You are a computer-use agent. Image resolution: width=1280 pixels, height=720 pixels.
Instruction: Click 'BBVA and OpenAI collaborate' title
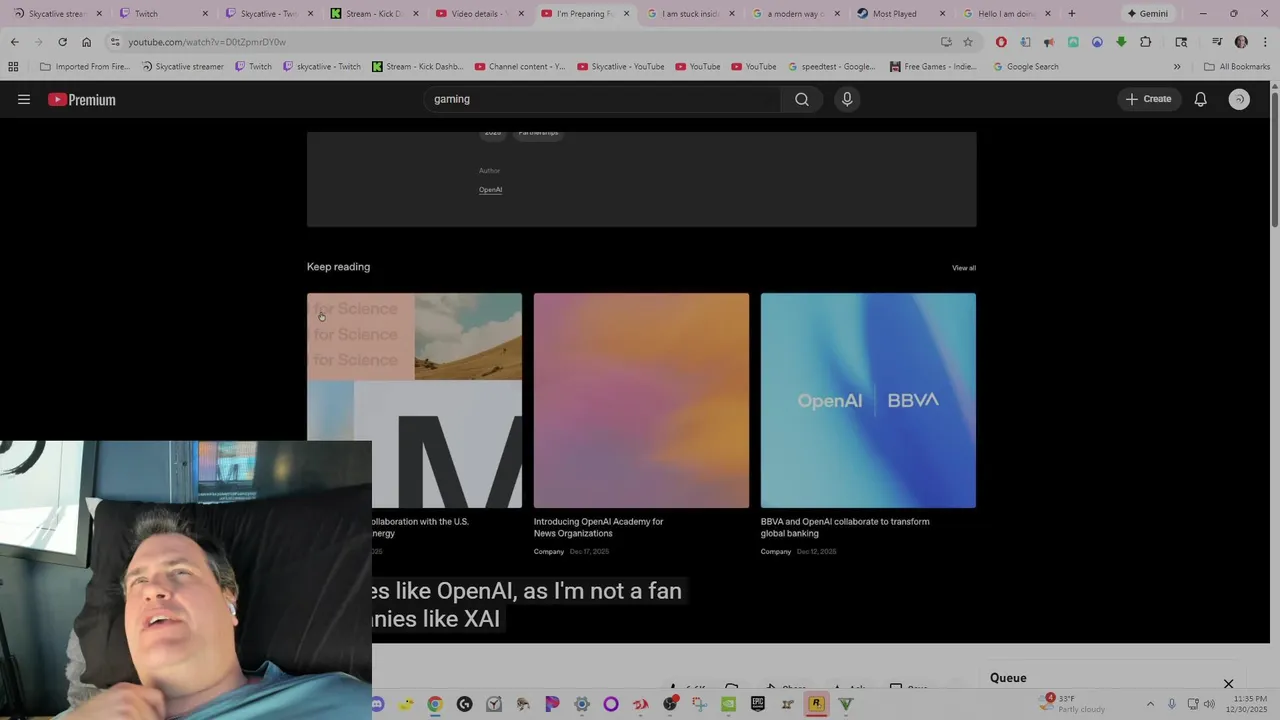coord(845,527)
